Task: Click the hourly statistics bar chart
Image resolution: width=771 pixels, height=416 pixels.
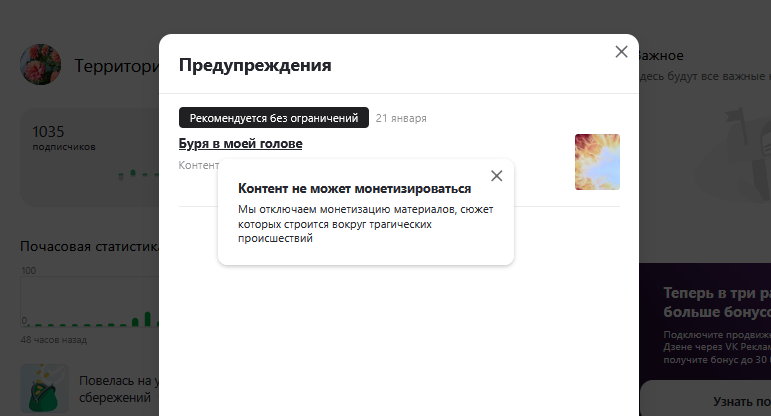Action: click(x=89, y=301)
